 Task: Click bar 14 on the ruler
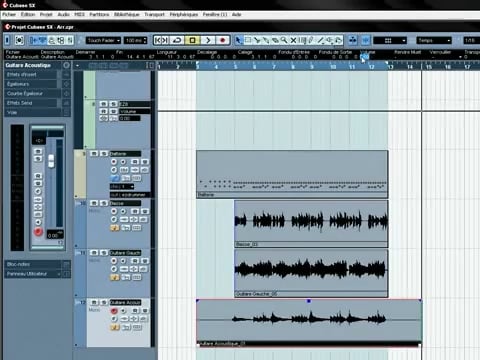tap(410, 67)
